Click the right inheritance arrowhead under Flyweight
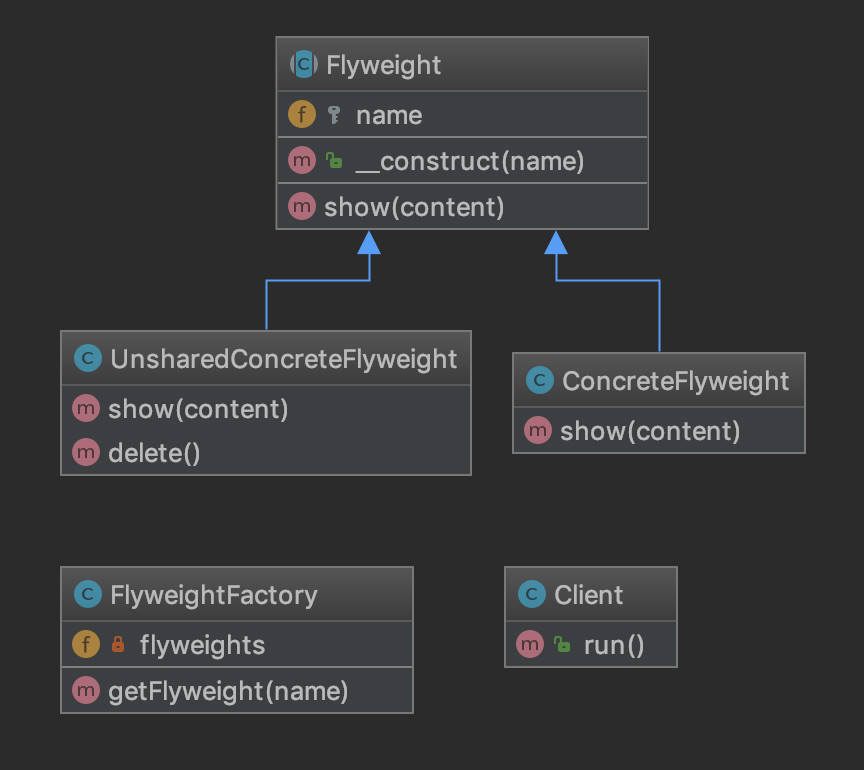 click(556, 242)
